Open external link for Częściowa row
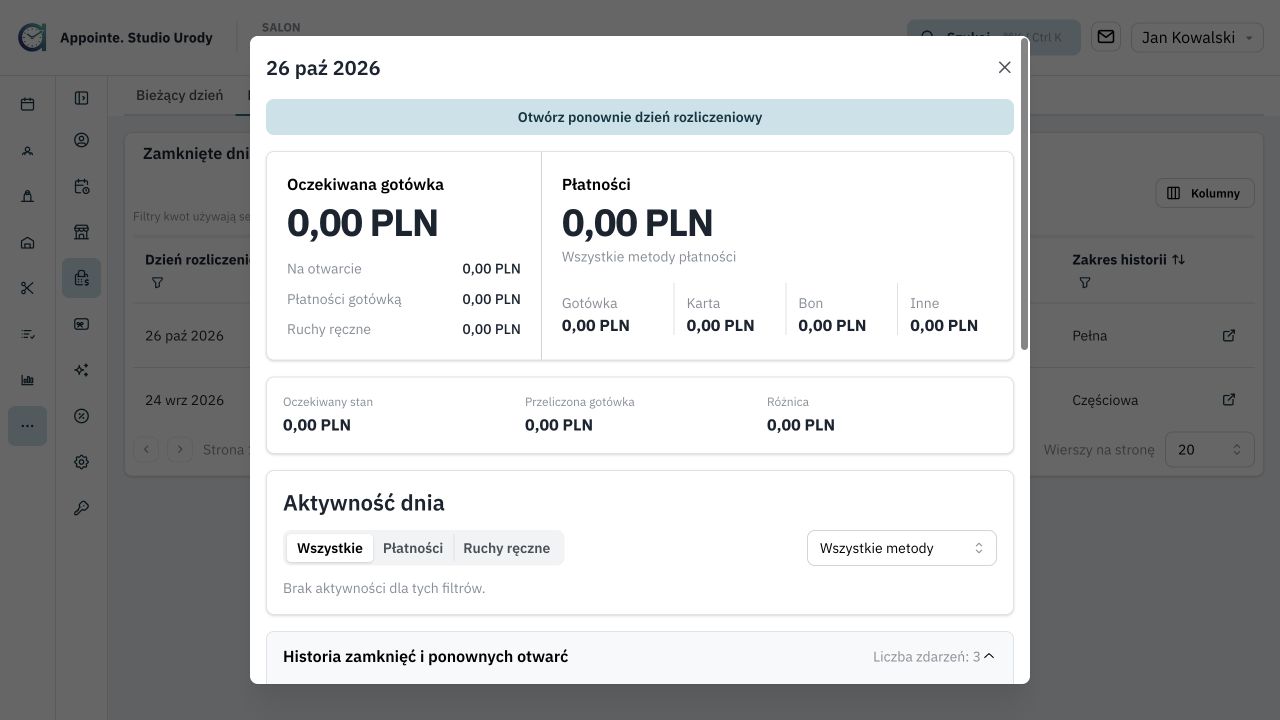This screenshot has height=720, width=1280. pos(1229,399)
